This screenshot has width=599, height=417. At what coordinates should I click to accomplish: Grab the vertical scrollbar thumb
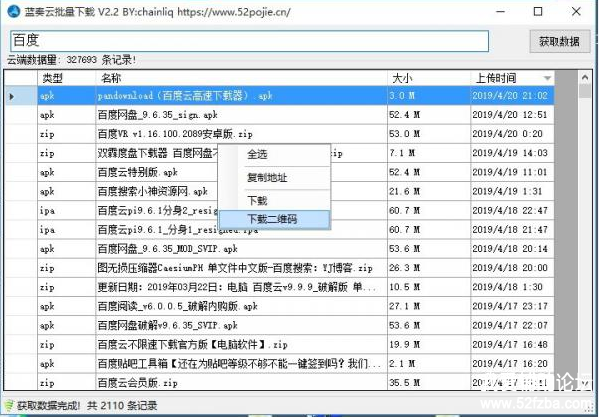tap(585, 92)
